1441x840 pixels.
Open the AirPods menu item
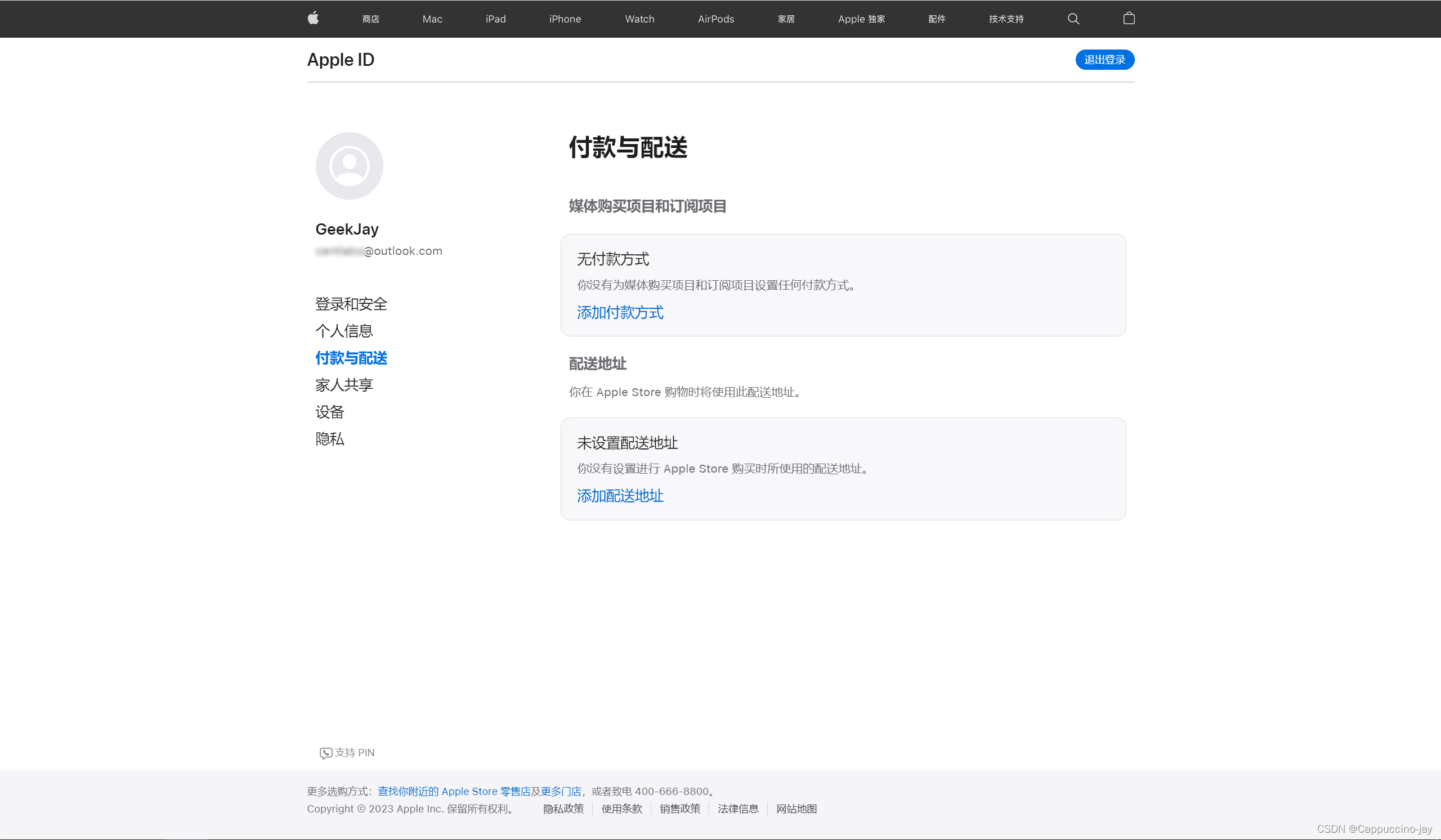pyautogui.click(x=716, y=19)
